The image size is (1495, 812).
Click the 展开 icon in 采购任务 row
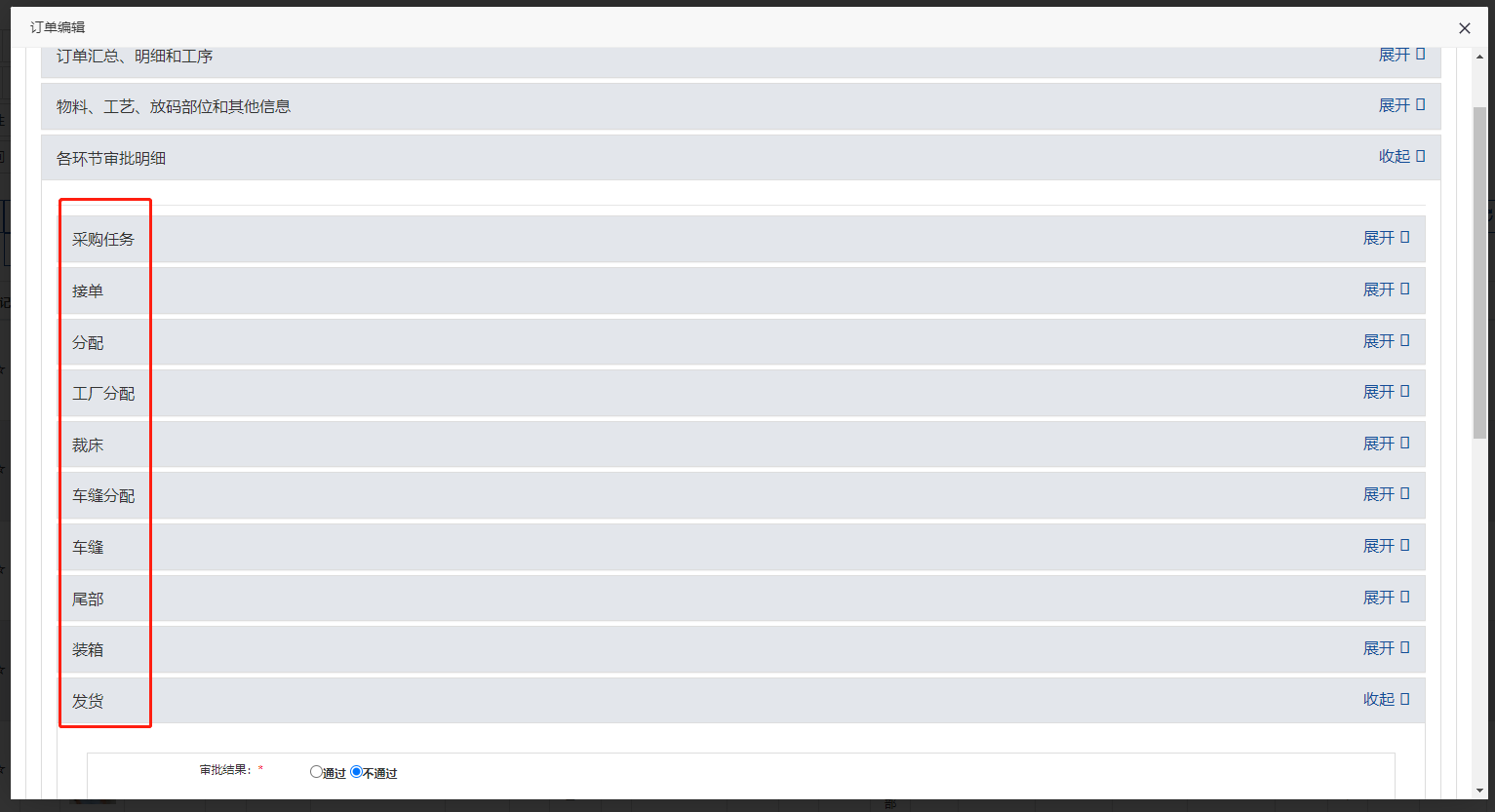coord(1404,238)
